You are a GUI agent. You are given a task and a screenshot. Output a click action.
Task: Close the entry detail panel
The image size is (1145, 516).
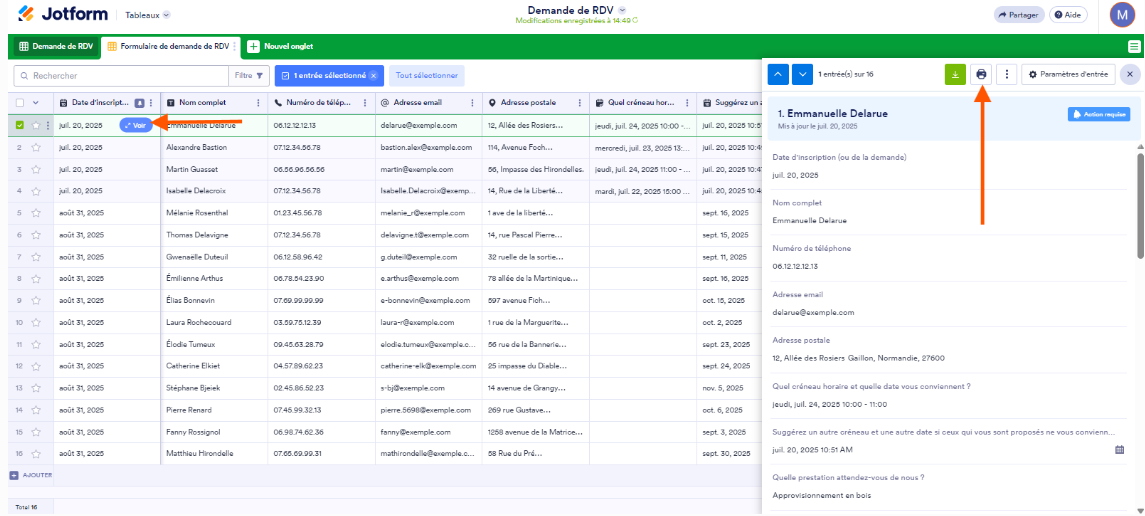click(x=1129, y=74)
